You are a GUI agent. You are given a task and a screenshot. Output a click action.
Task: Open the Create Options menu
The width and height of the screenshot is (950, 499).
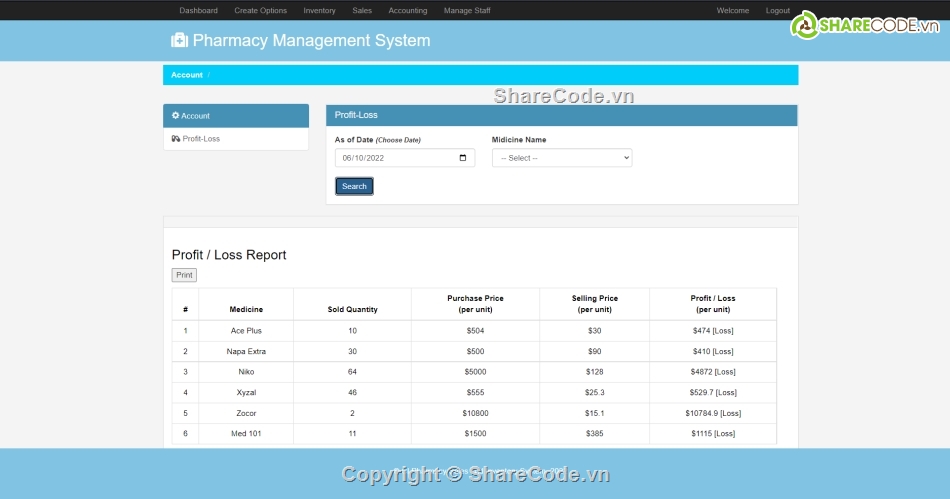(260, 11)
